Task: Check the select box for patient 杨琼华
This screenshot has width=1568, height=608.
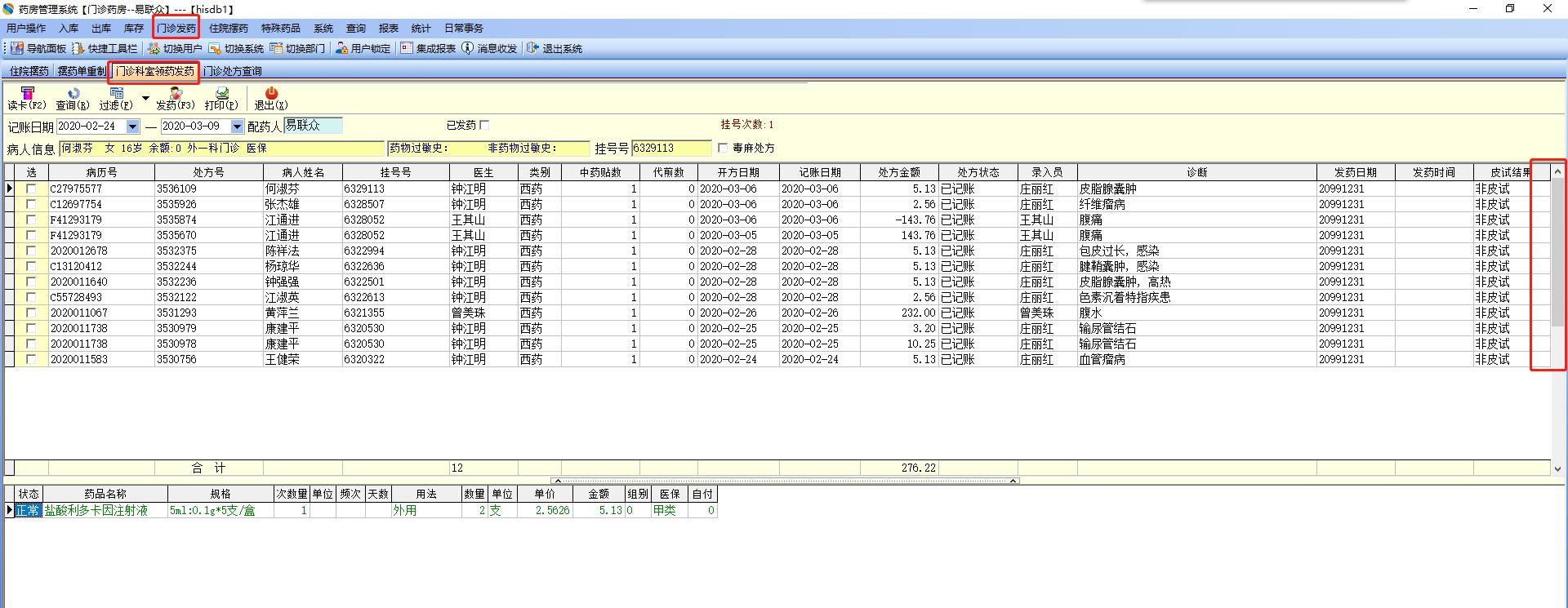Action: point(31,266)
